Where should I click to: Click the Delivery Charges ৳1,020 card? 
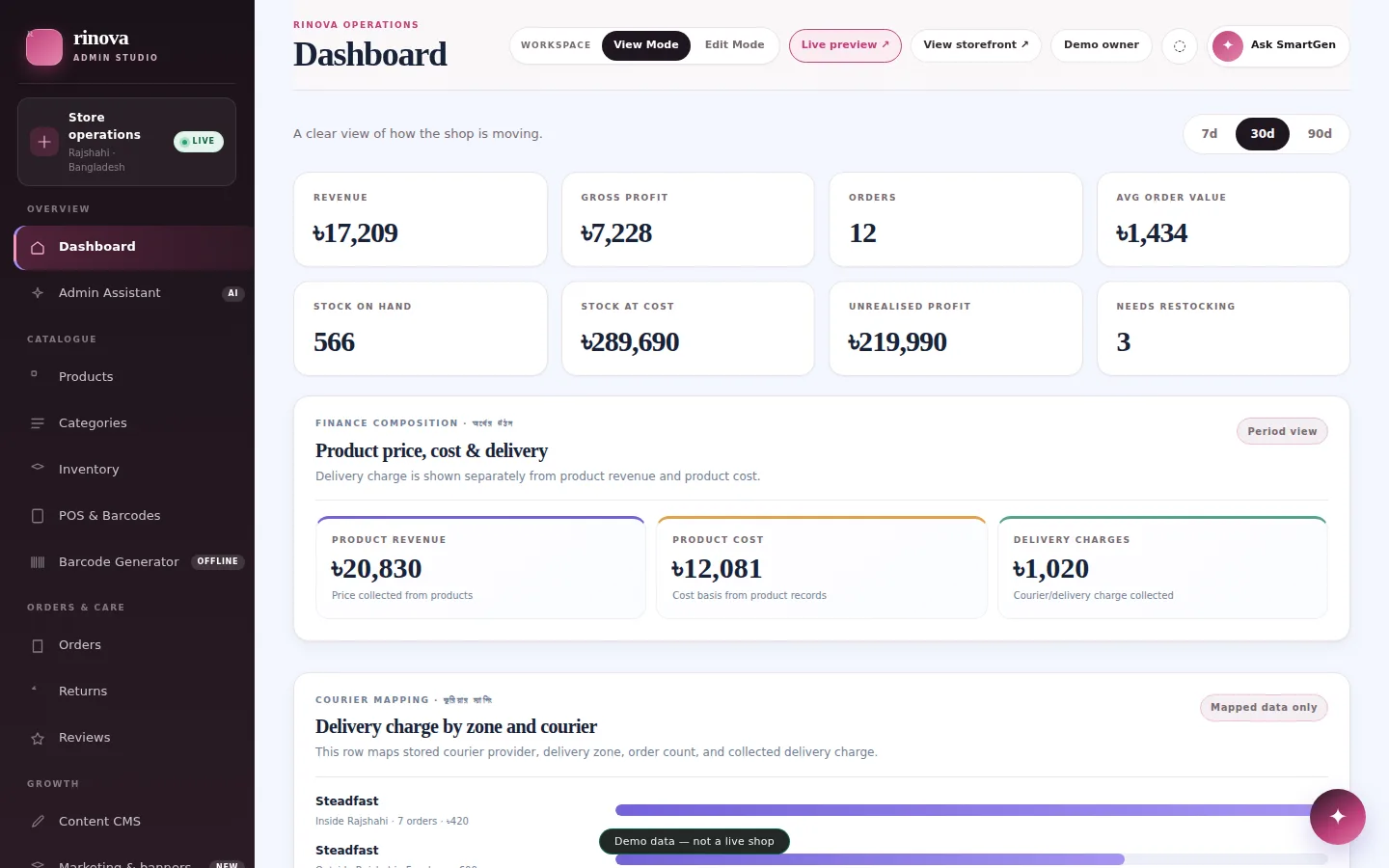(x=1162, y=568)
